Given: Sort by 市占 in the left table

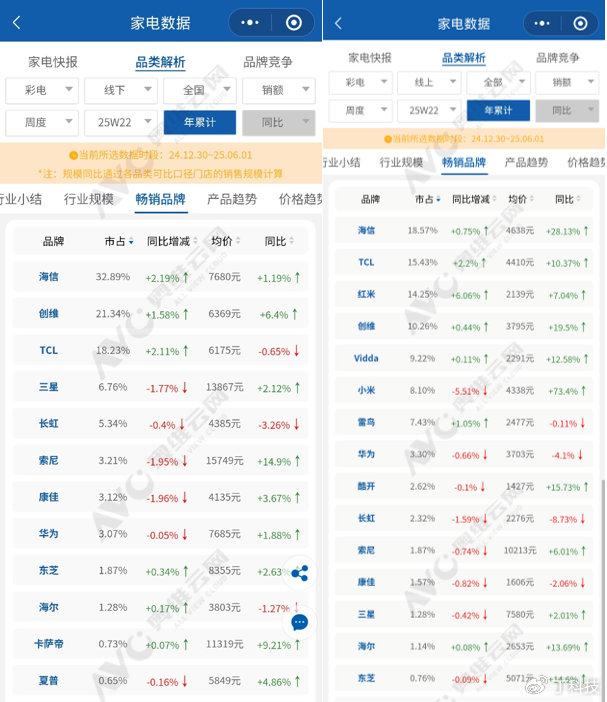Looking at the screenshot, I should tap(119, 241).
